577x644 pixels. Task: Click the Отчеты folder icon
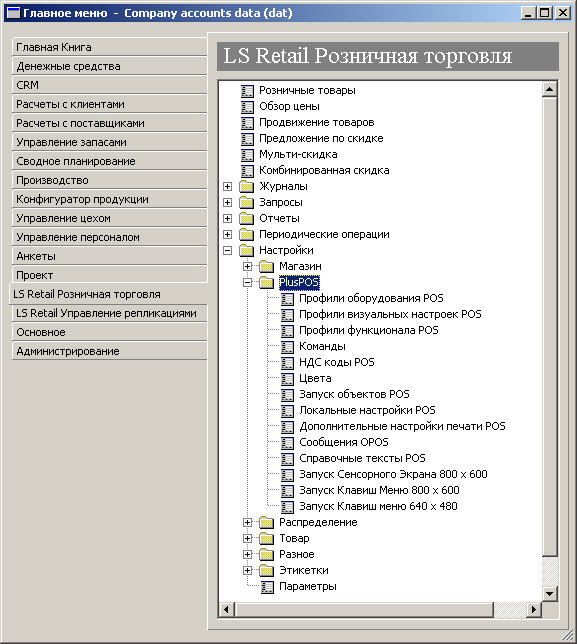tap(246, 218)
